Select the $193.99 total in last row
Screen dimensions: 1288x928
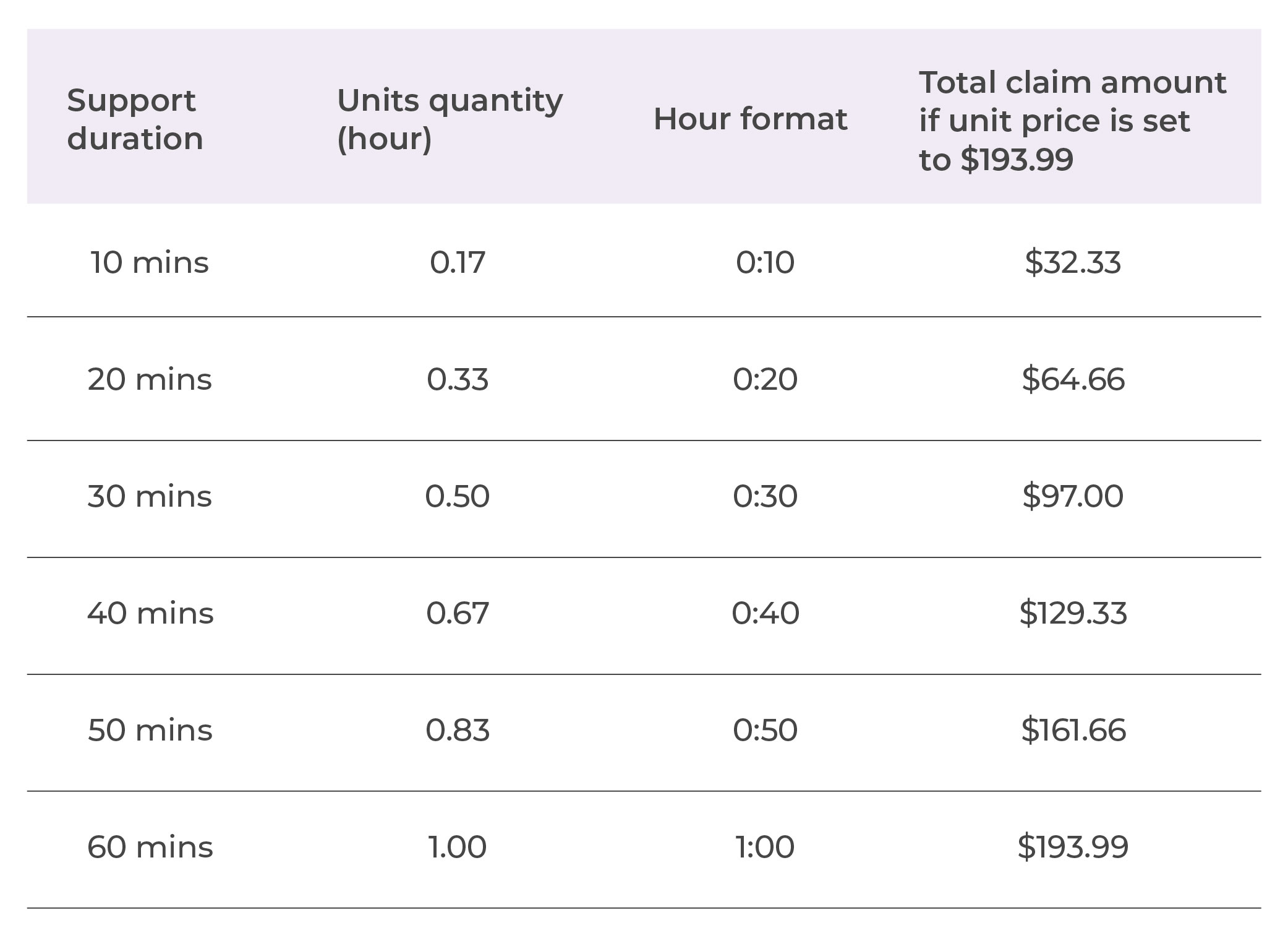click(1073, 847)
